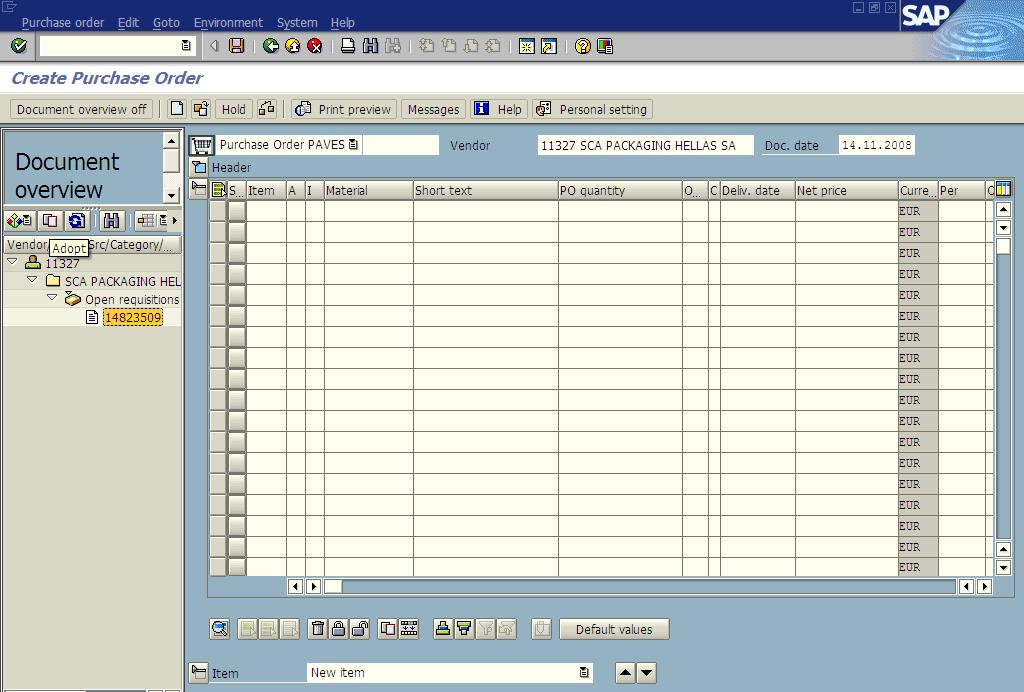This screenshot has height=692, width=1024.
Task: Collapse the 11327 vendor tree node
Action: (x=12, y=261)
